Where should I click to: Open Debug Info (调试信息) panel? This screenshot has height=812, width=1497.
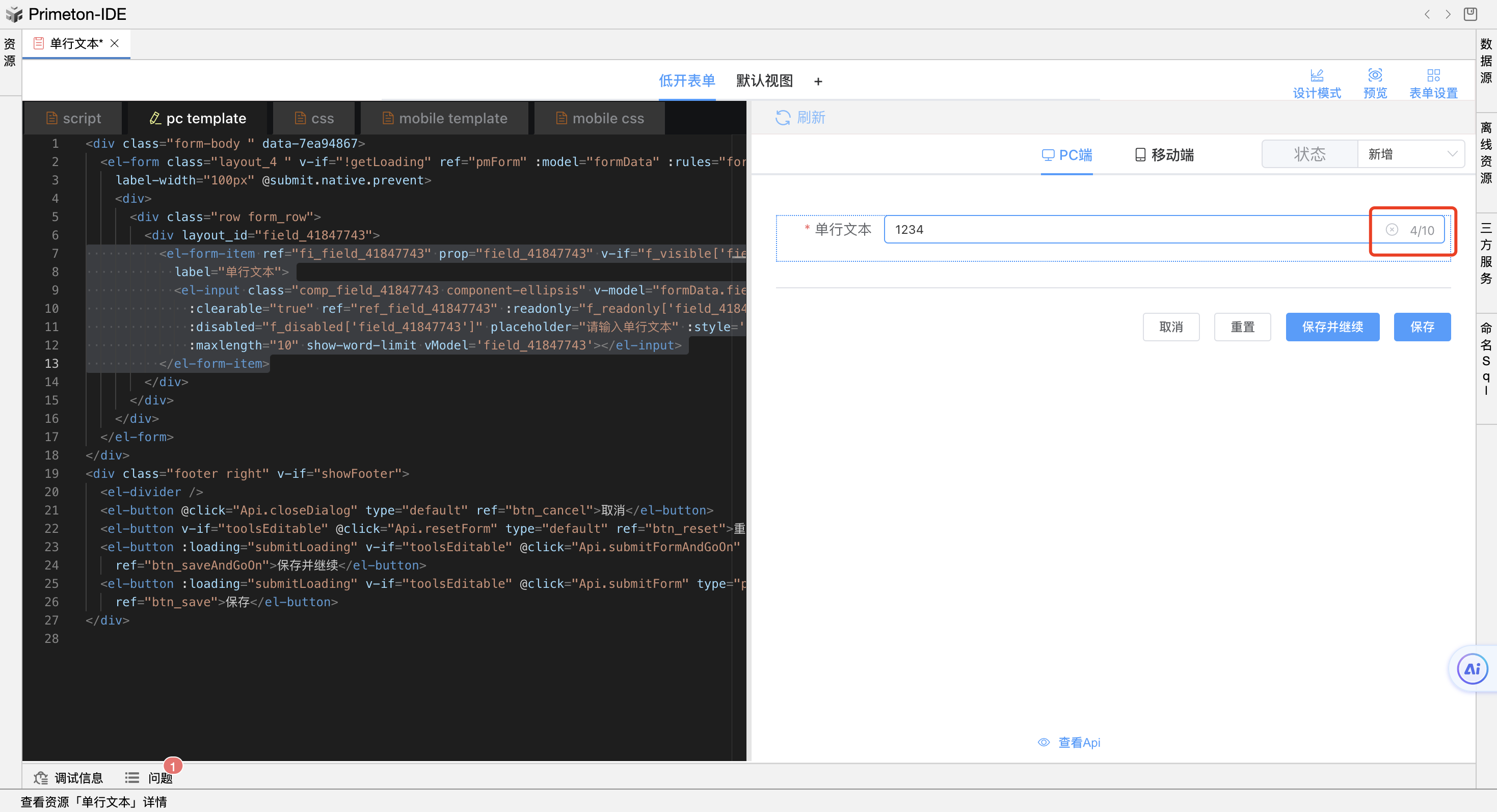pyautogui.click(x=68, y=778)
